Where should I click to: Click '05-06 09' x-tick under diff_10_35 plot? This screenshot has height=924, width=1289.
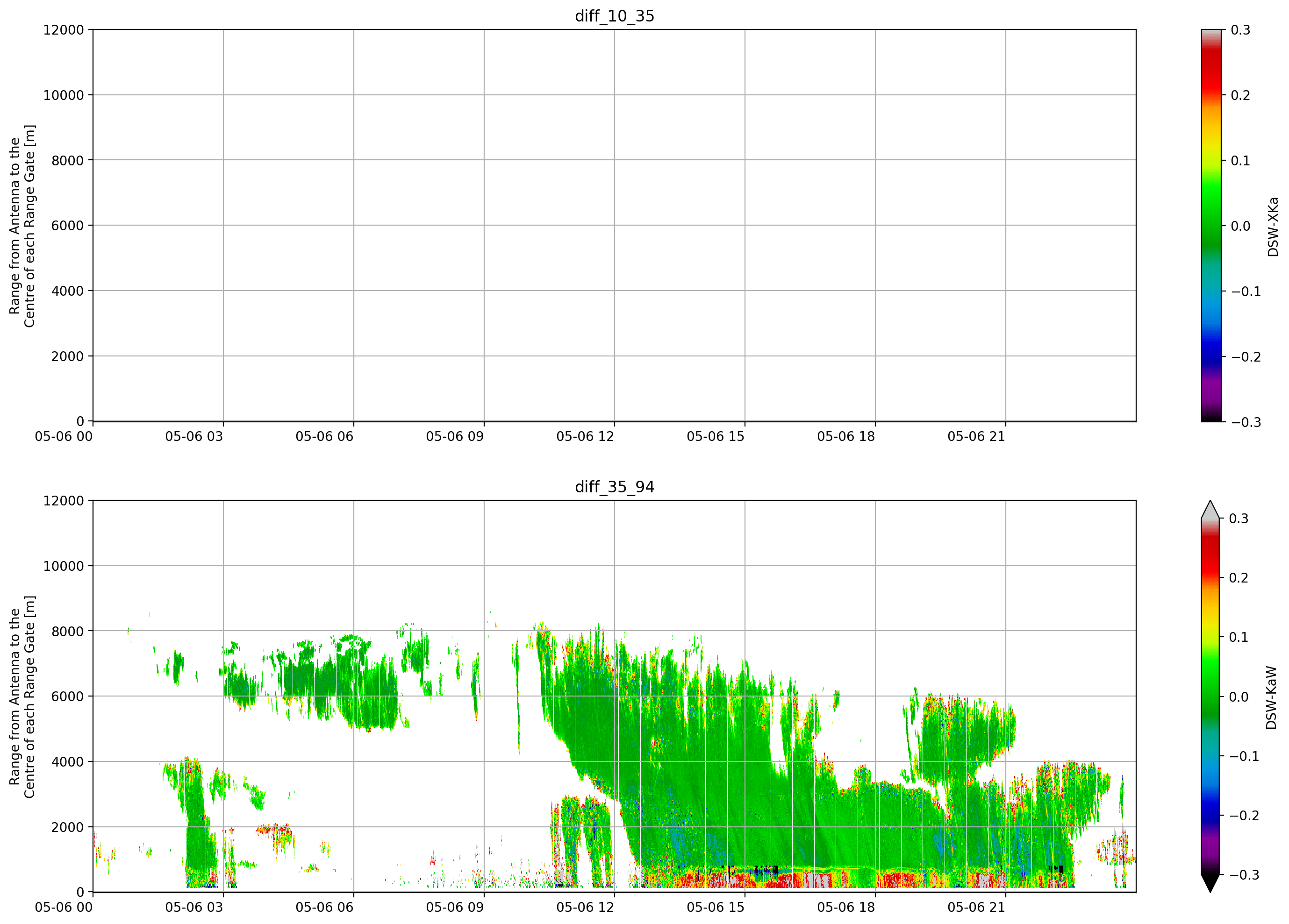455,436
